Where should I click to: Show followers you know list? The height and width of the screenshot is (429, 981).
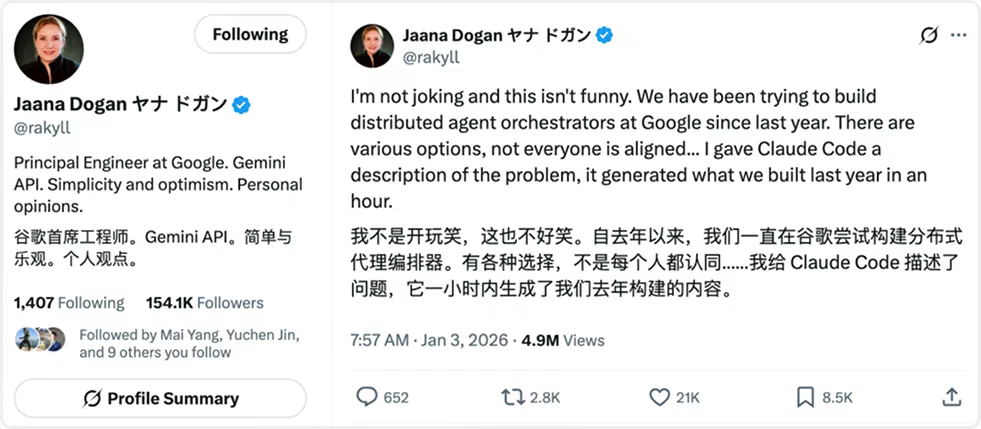(188, 343)
